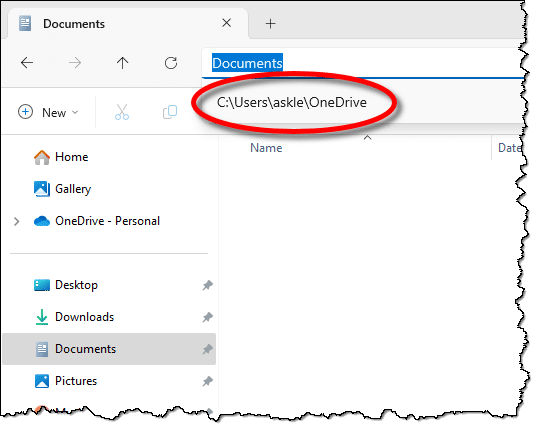Click the Desktop folder icon
This screenshot has height=429, width=538.
click(x=42, y=285)
